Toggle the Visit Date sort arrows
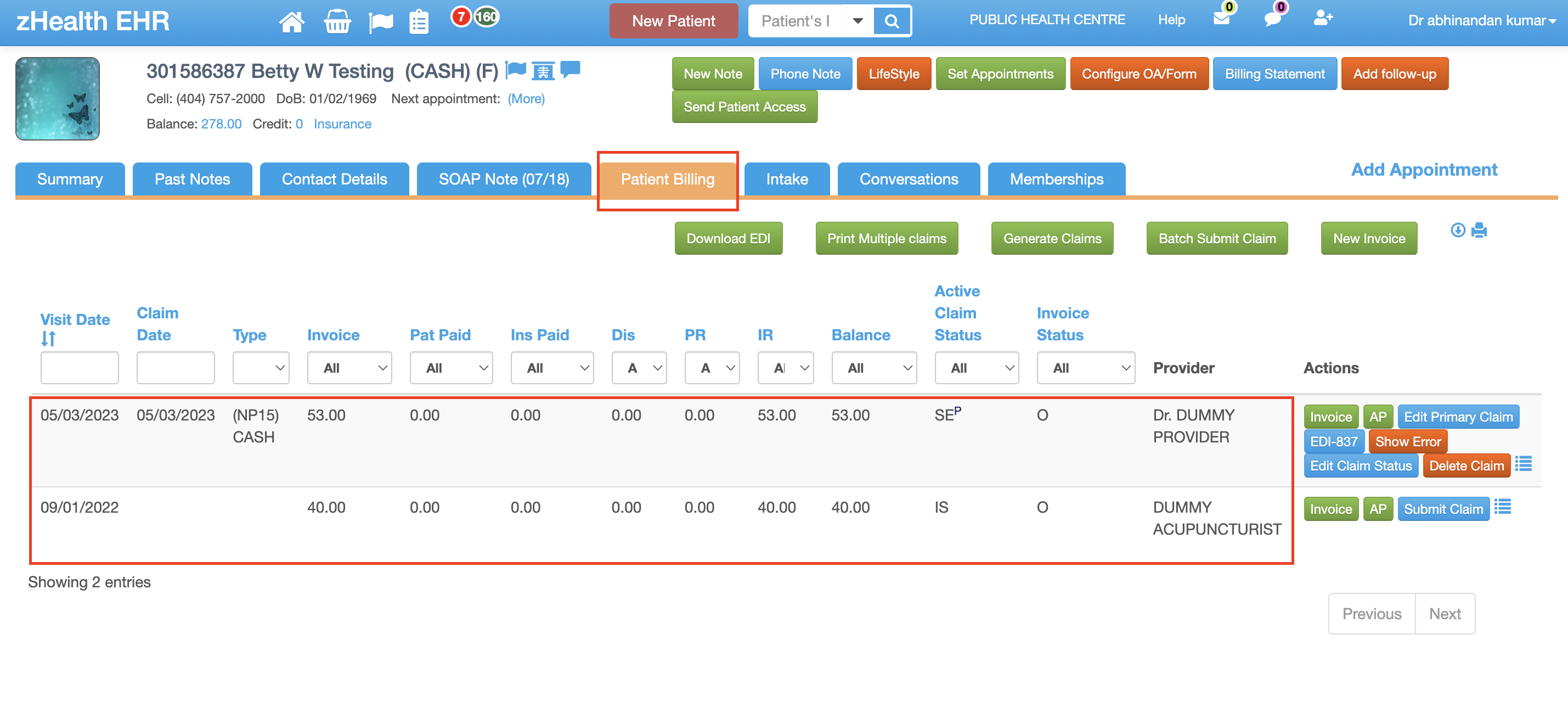 [x=48, y=339]
